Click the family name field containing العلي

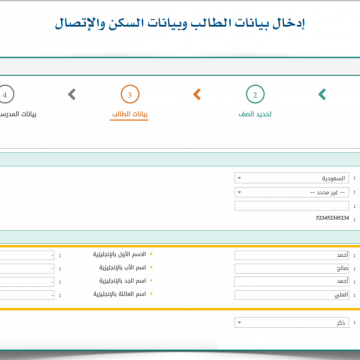tap(292, 295)
